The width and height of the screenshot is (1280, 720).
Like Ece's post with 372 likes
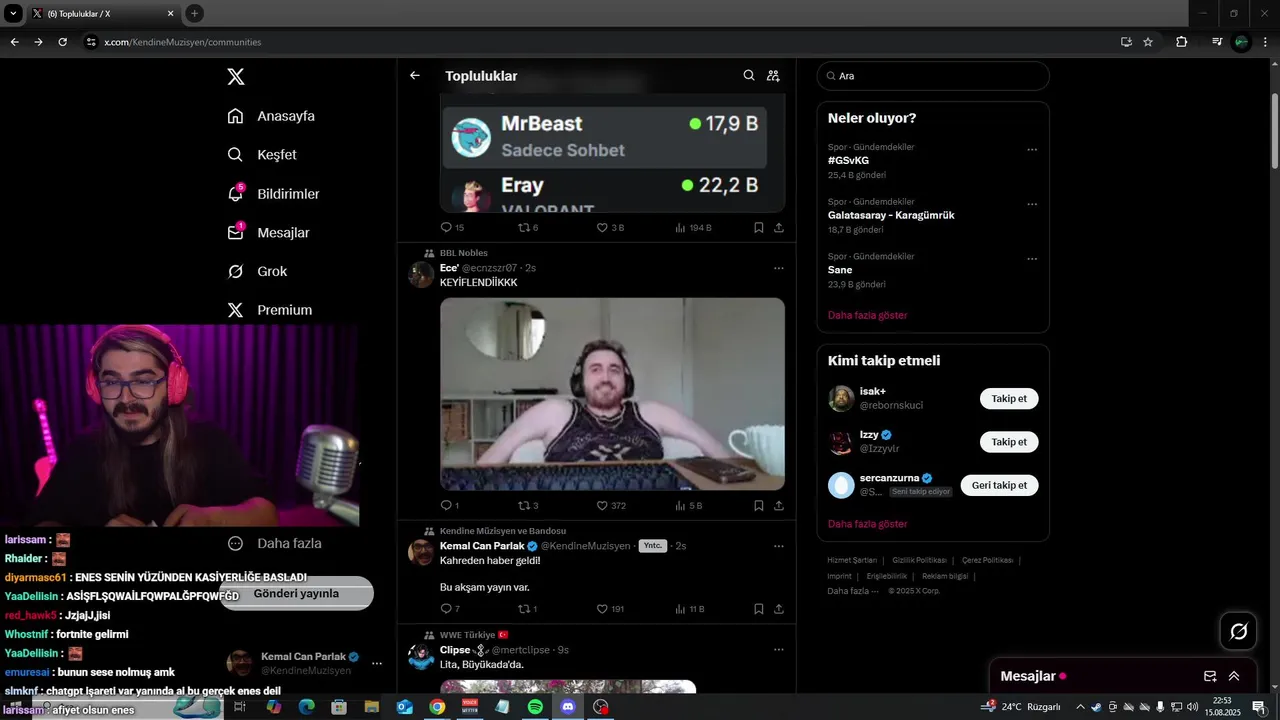[611, 506]
